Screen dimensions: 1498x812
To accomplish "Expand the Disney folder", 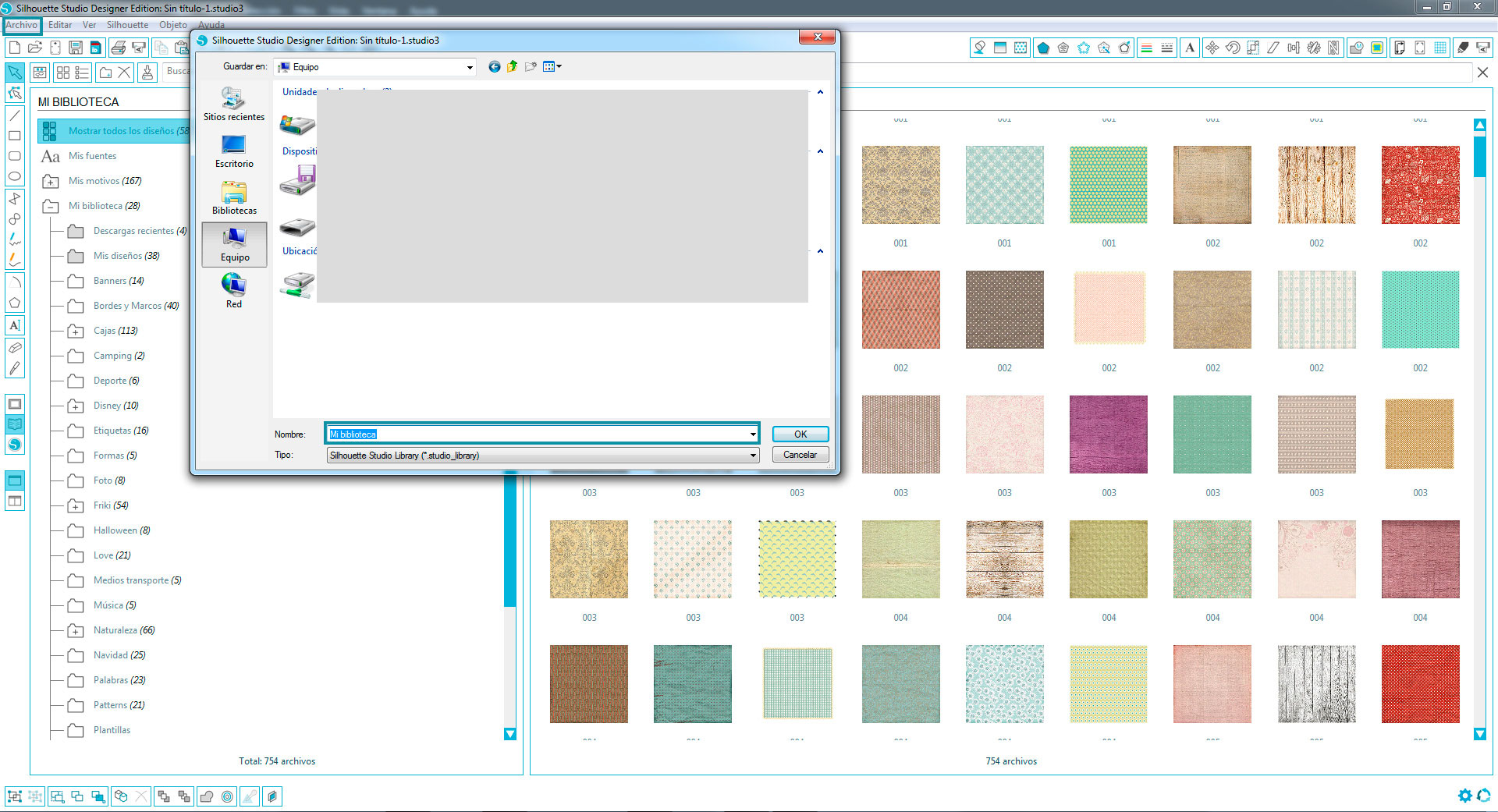I will point(76,406).
